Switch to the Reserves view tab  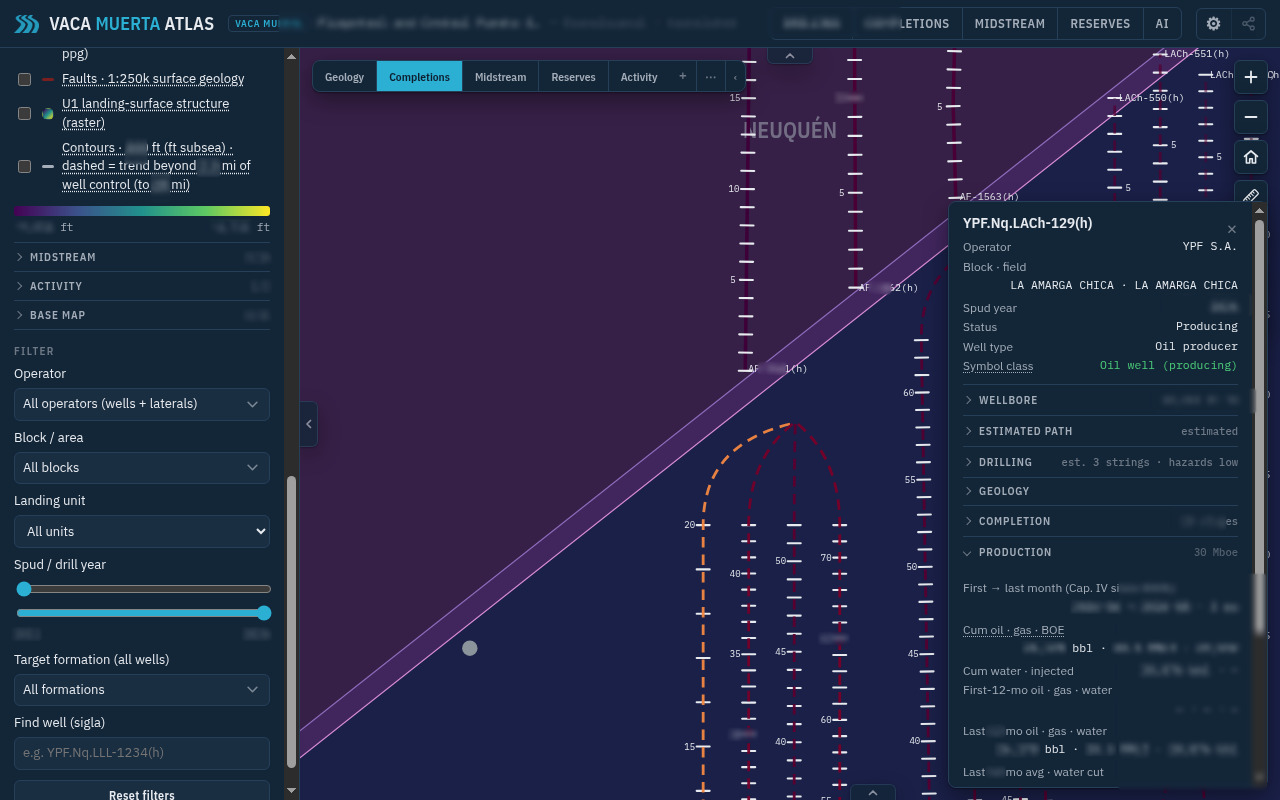(x=573, y=77)
